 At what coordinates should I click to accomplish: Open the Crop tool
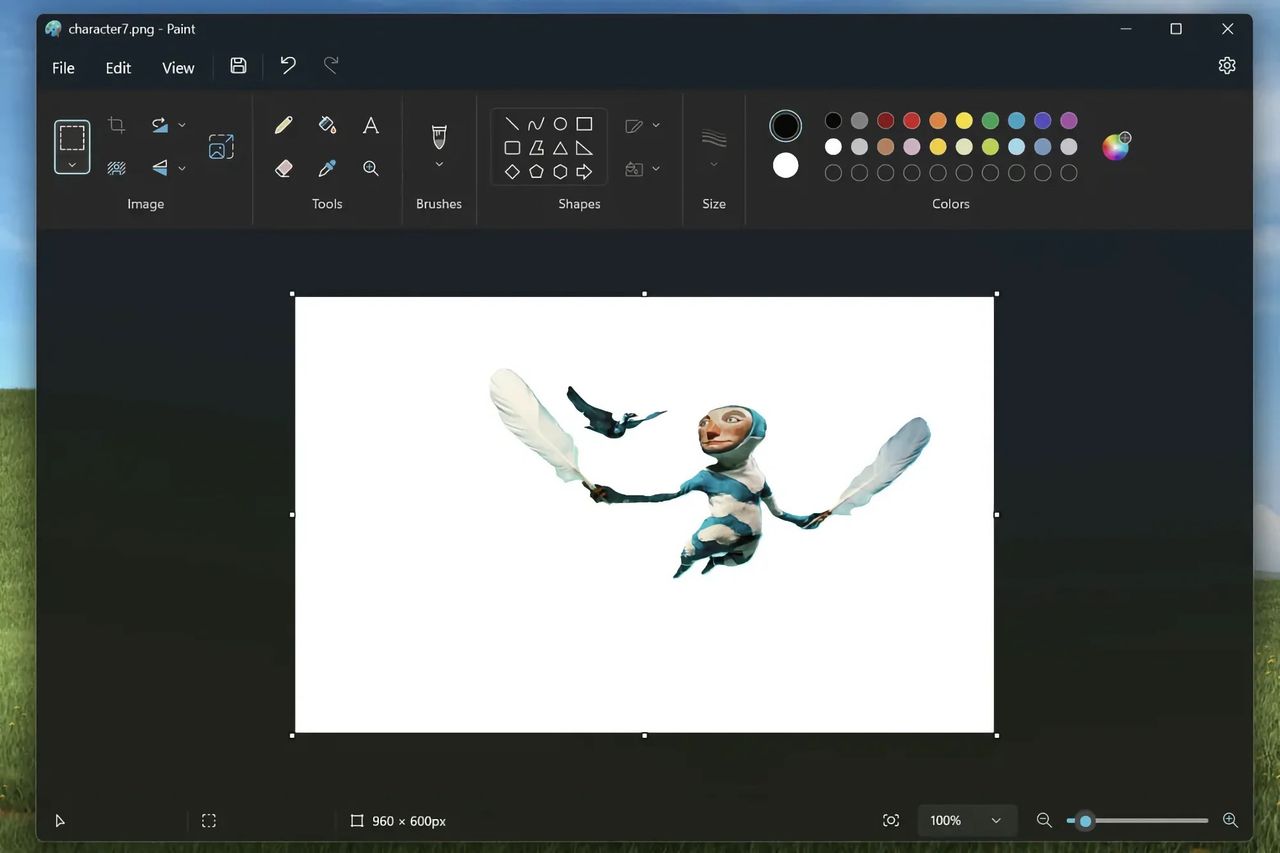pyautogui.click(x=116, y=124)
